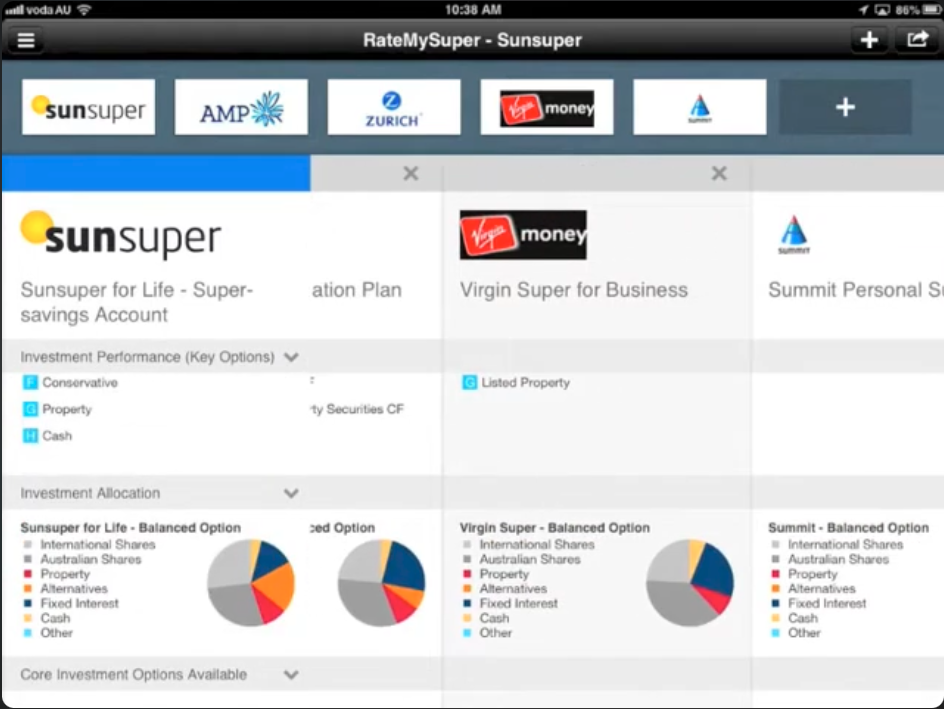The width and height of the screenshot is (944, 709).
Task: Click Sunsuper Property red legend swatch
Action: pyautogui.click(x=28, y=574)
